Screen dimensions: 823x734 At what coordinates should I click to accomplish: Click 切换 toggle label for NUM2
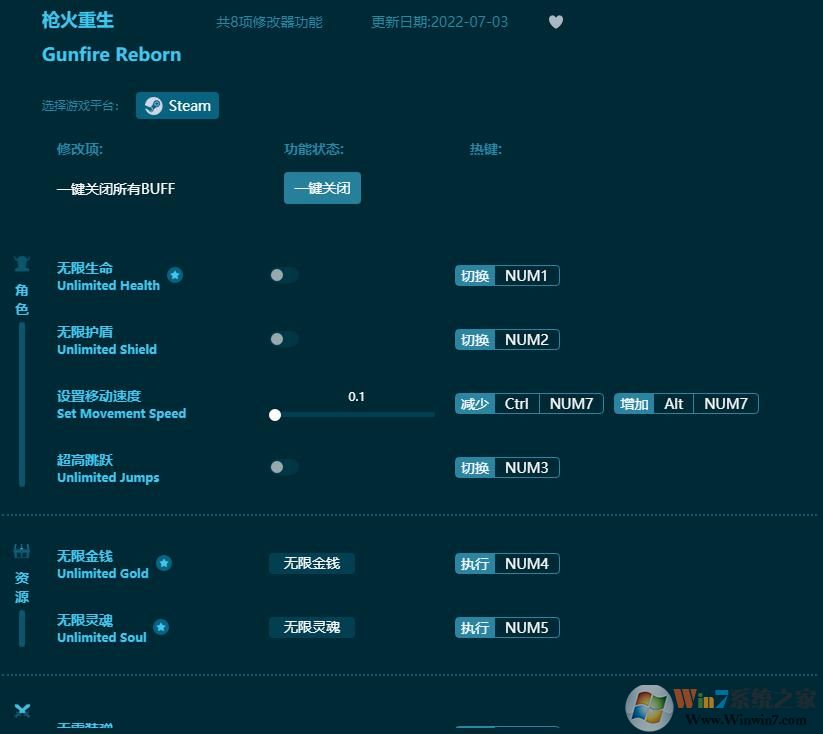pos(475,340)
